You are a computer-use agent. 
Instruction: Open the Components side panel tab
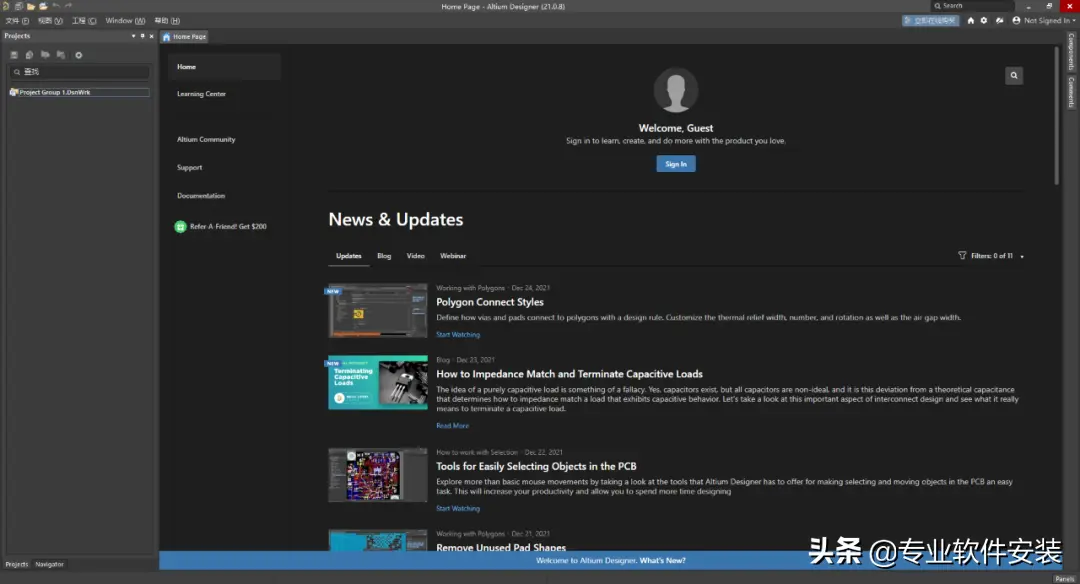tap(1072, 52)
